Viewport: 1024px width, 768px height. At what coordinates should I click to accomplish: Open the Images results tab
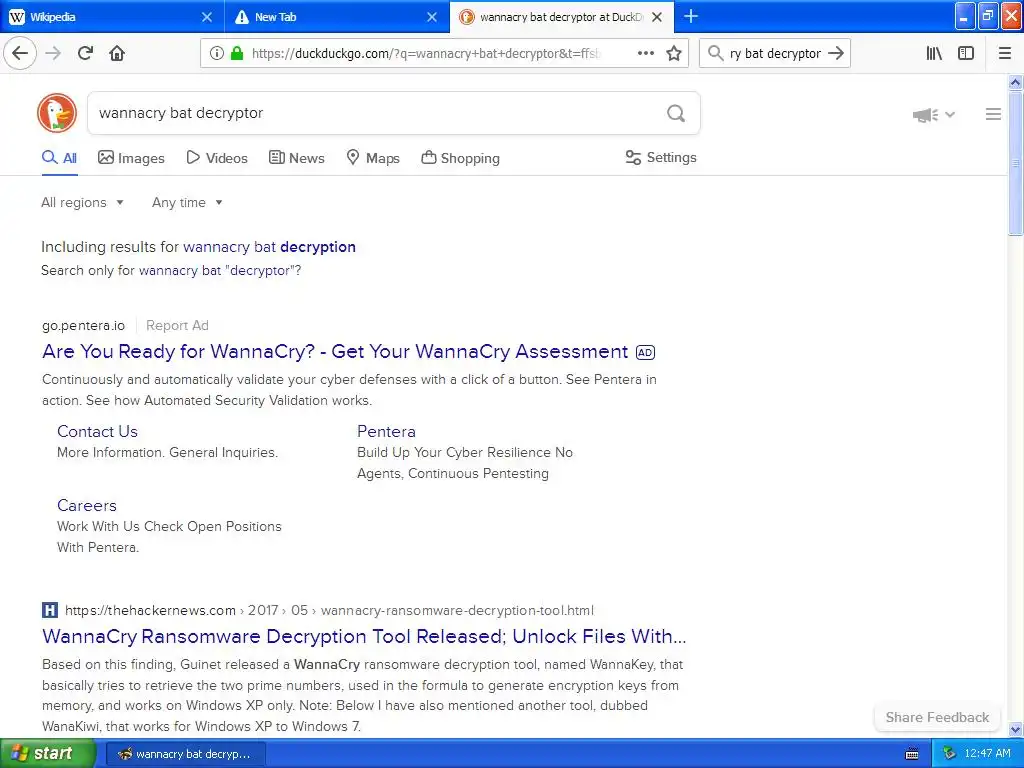[131, 158]
